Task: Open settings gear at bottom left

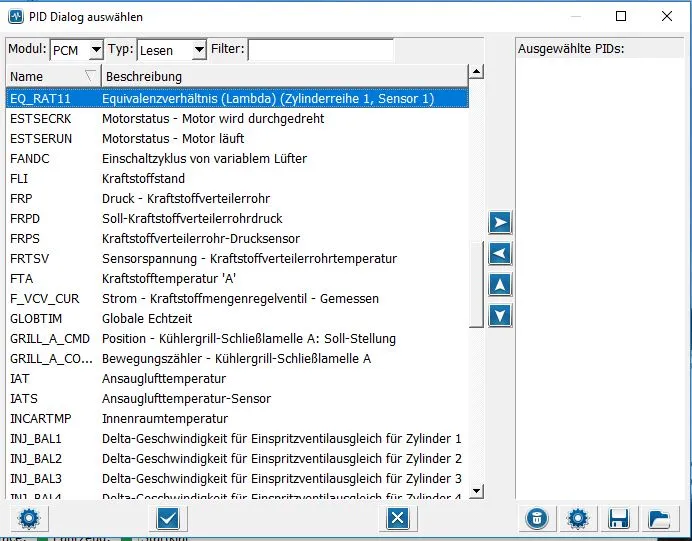Action: 27,518
